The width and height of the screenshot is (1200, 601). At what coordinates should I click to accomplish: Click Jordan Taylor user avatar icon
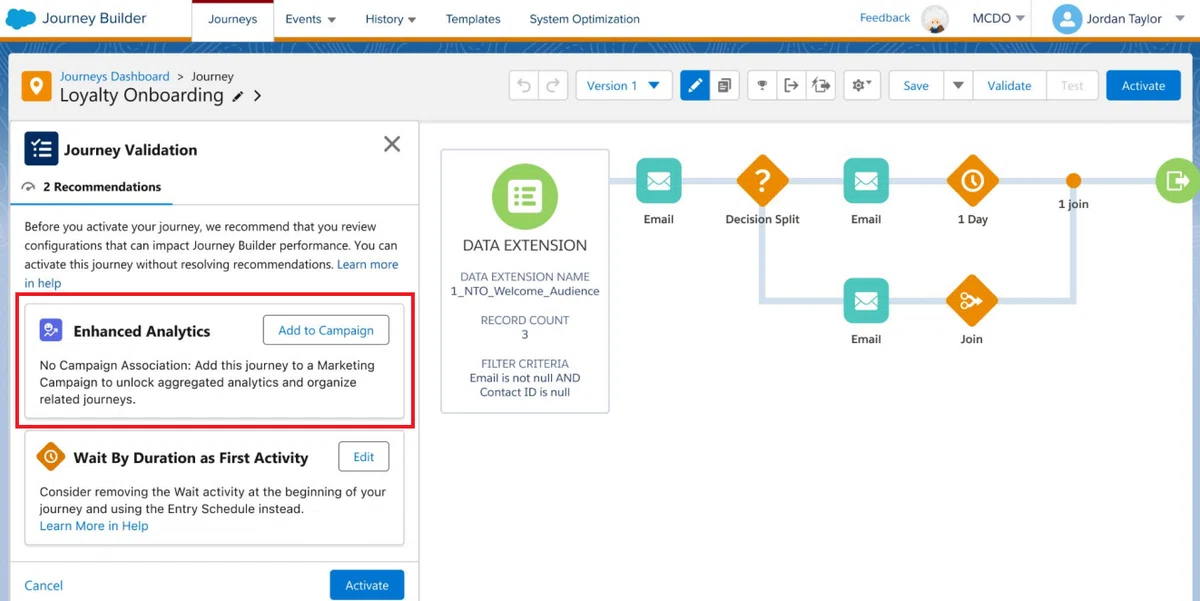click(x=1067, y=19)
